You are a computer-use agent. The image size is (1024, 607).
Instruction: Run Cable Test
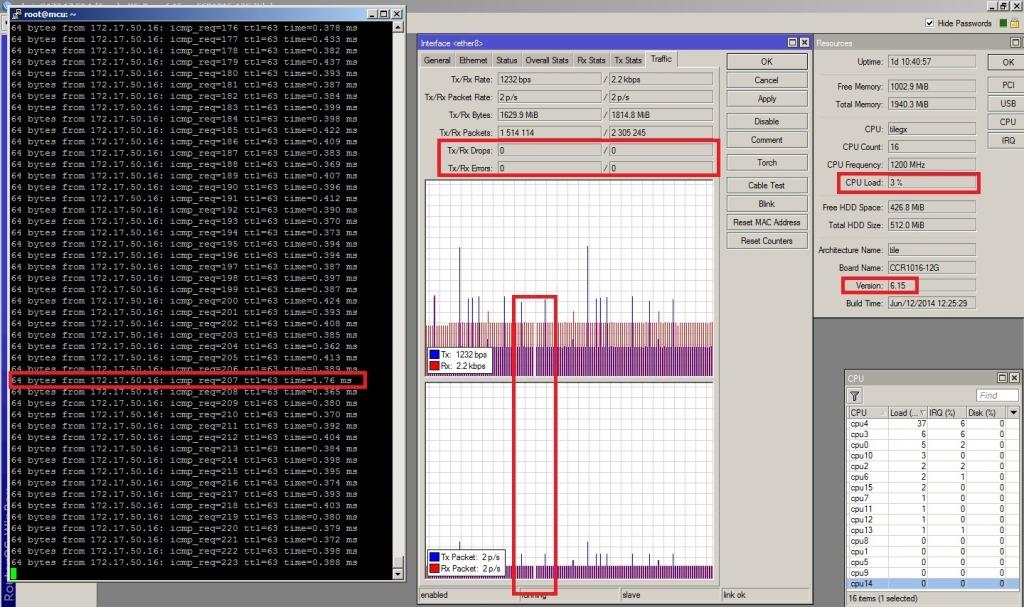coord(767,186)
